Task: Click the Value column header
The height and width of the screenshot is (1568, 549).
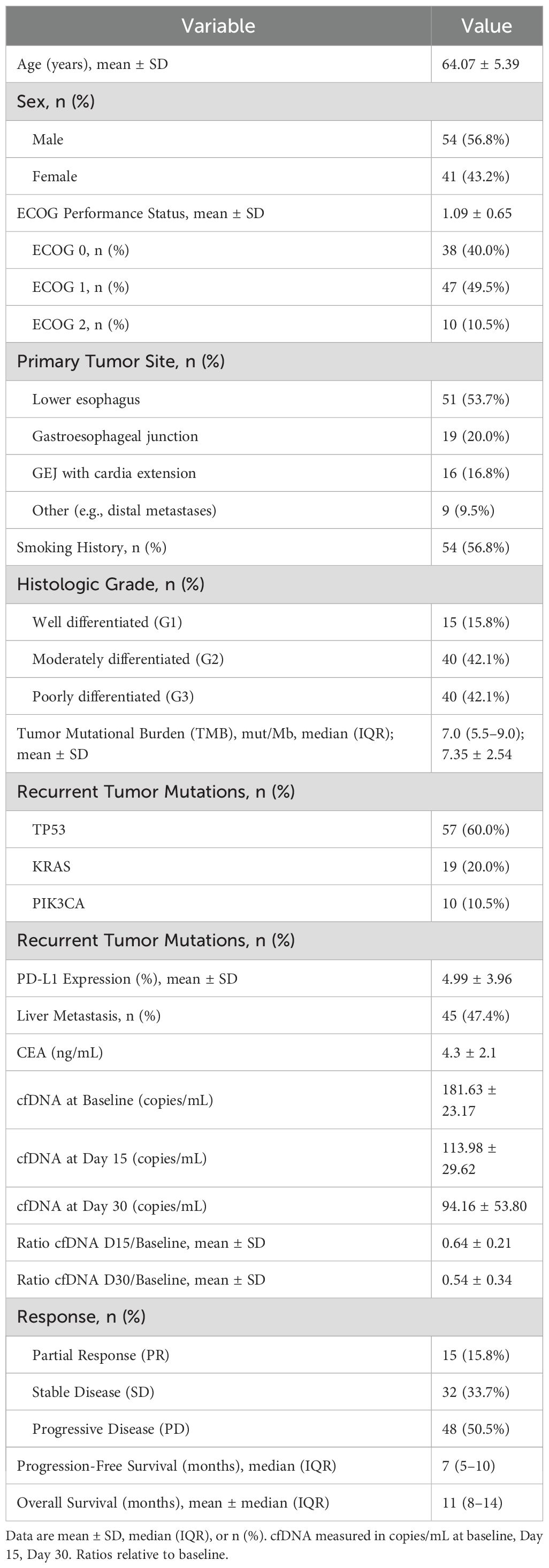Action: point(486,26)
